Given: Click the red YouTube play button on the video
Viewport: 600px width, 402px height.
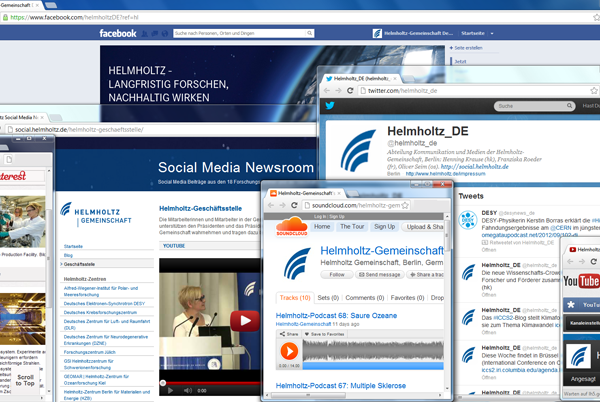Looking at the screenshot, I should pos(241,321).
